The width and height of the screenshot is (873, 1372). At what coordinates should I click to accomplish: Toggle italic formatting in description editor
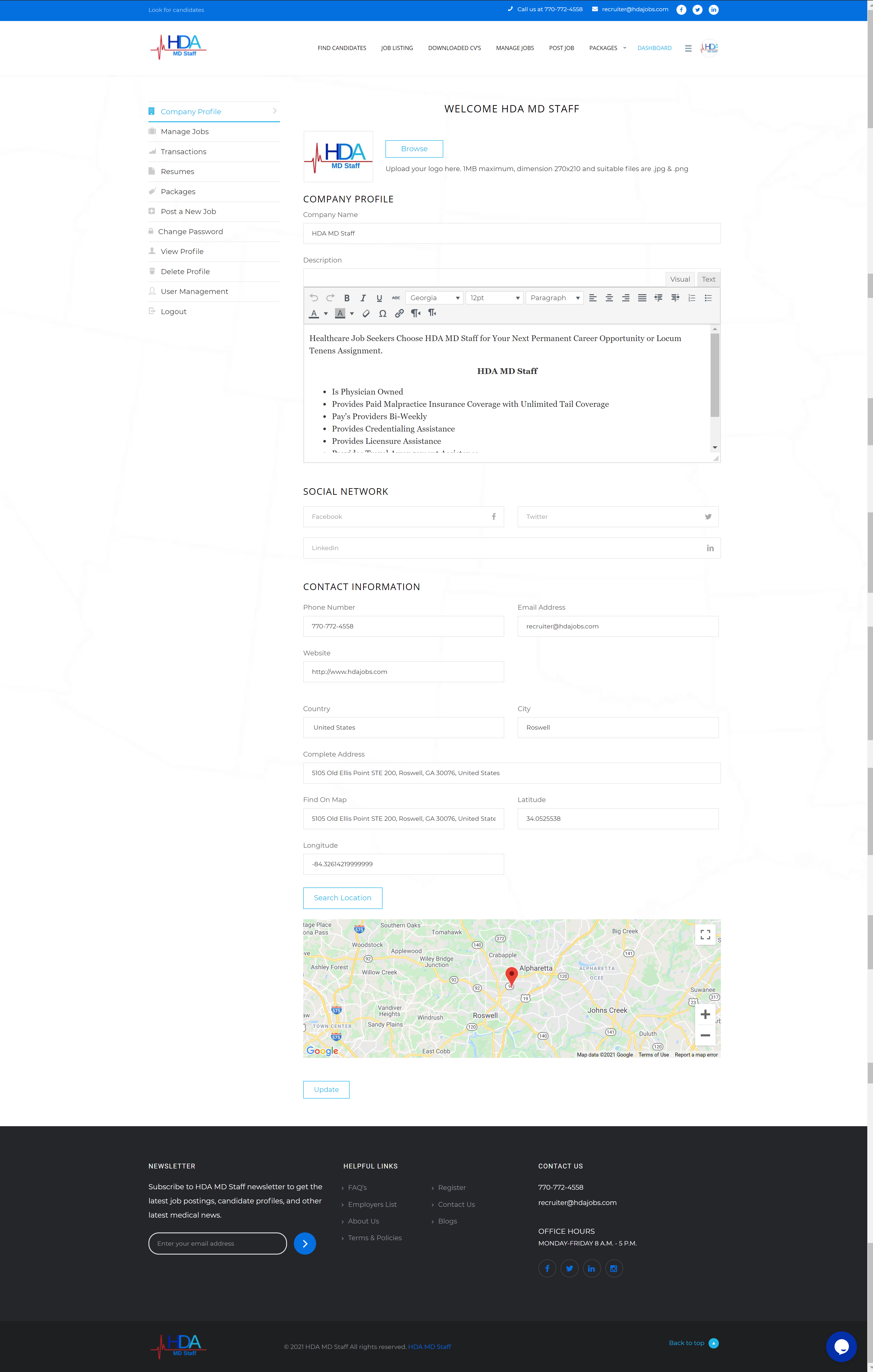click(x=363, y=297)
